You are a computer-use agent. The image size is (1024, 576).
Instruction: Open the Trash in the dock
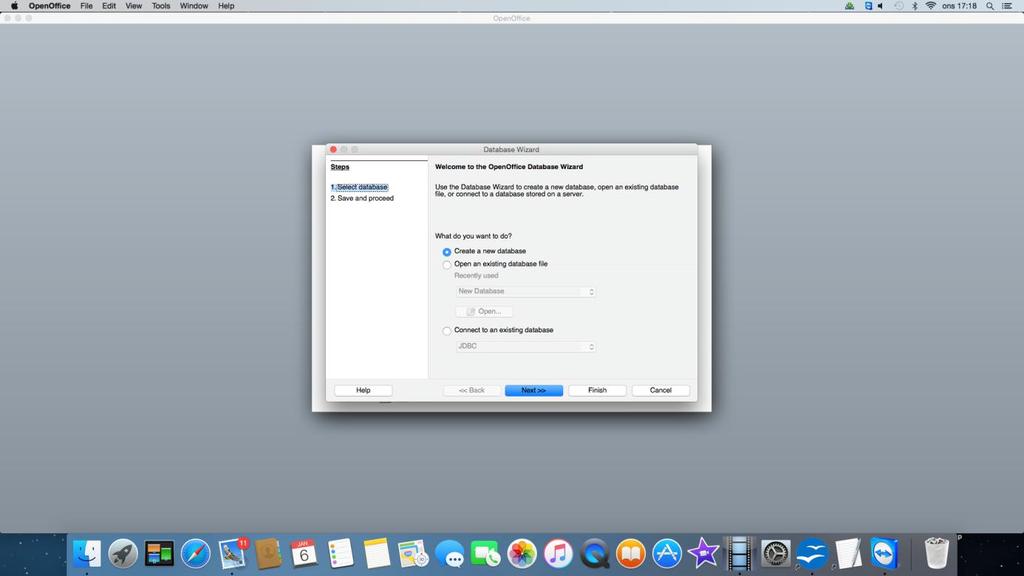click(x=936, y=554)
